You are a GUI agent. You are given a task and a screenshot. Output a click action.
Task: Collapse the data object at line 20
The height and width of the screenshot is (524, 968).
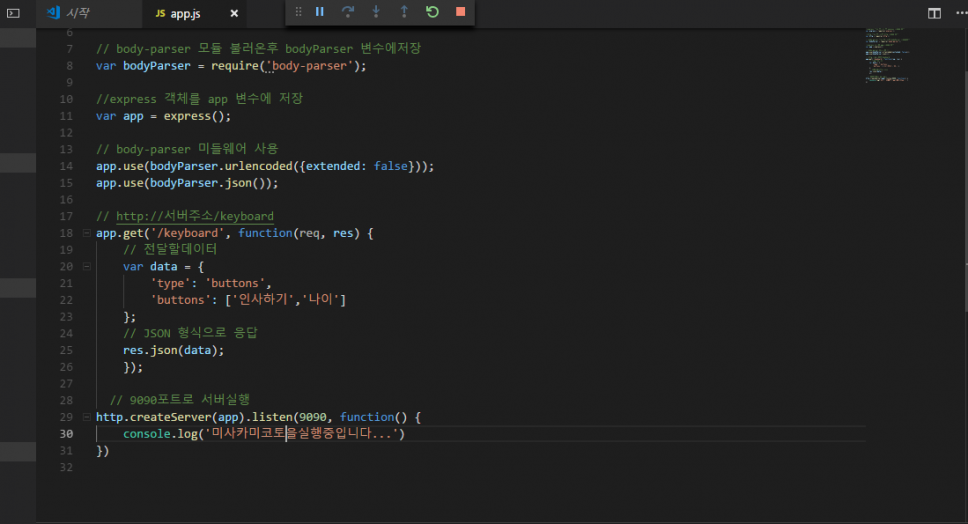pyautogui.click(x=86, y=266)
